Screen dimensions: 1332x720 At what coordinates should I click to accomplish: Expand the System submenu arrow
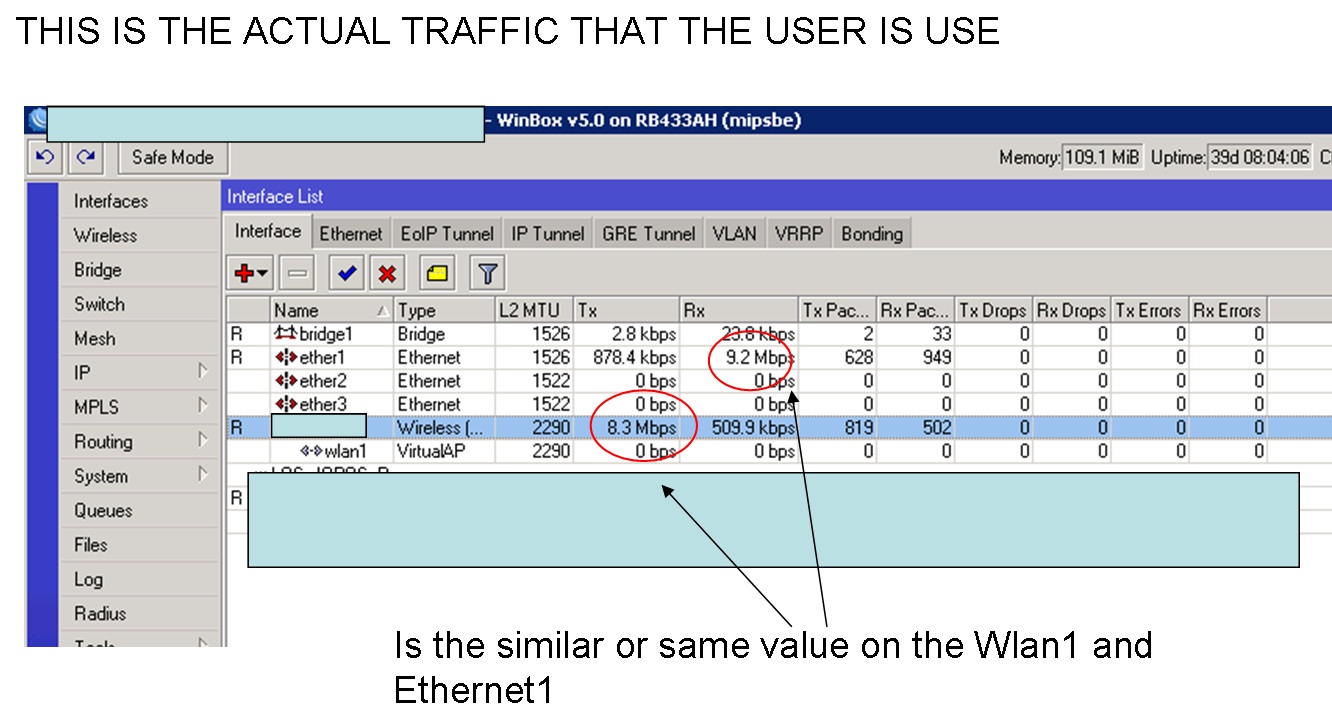click(x=203, y=475)
